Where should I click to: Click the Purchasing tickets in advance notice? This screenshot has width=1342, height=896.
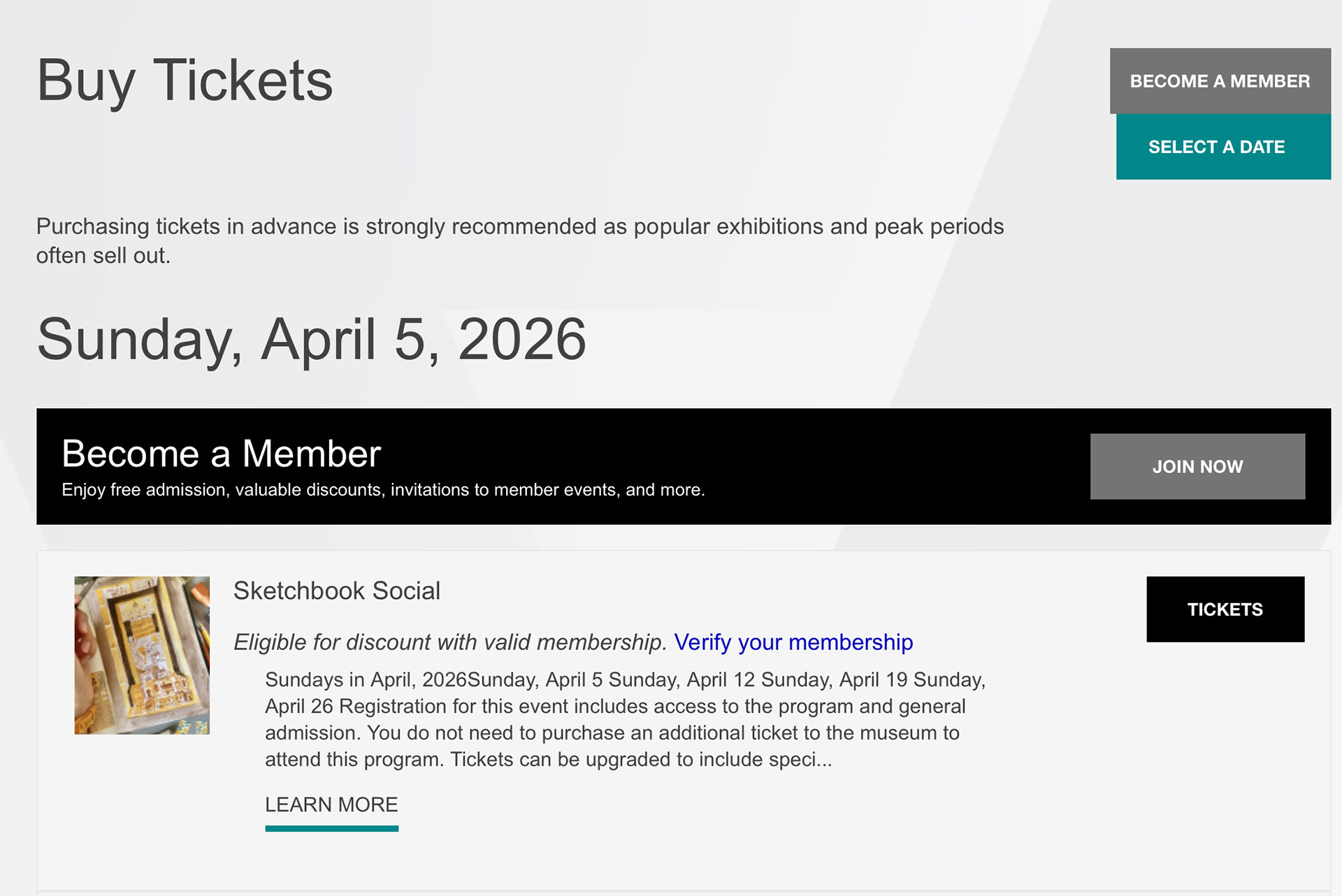(x=519, y=226)
